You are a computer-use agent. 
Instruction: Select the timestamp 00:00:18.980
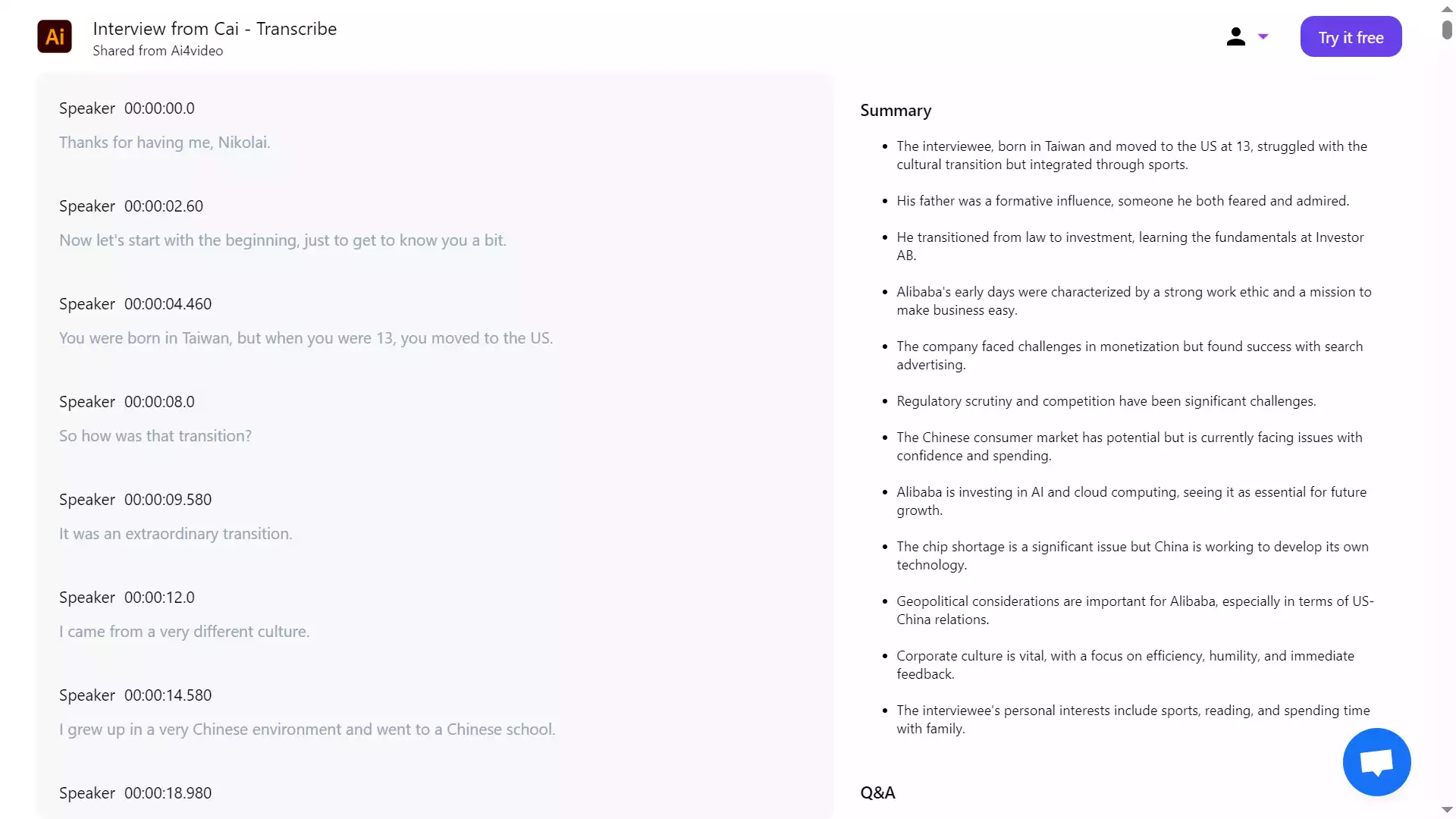168,793
